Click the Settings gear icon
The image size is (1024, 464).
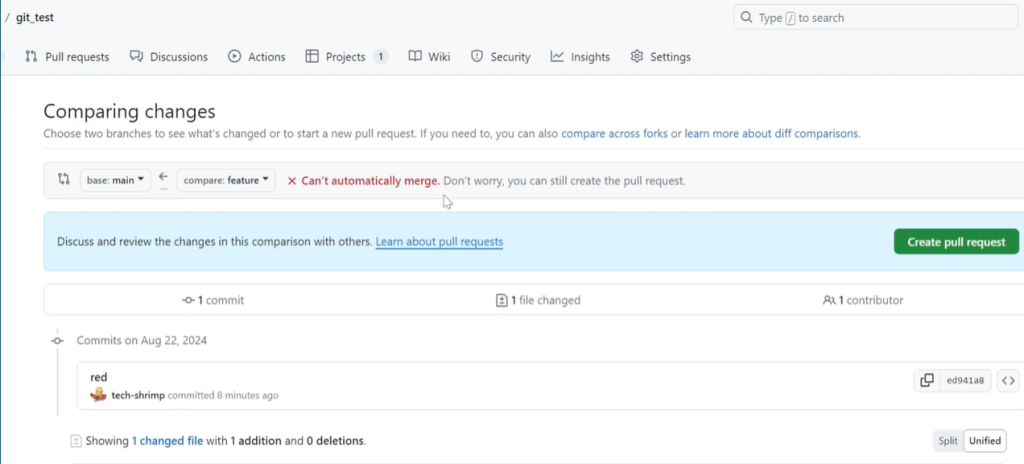637,57
